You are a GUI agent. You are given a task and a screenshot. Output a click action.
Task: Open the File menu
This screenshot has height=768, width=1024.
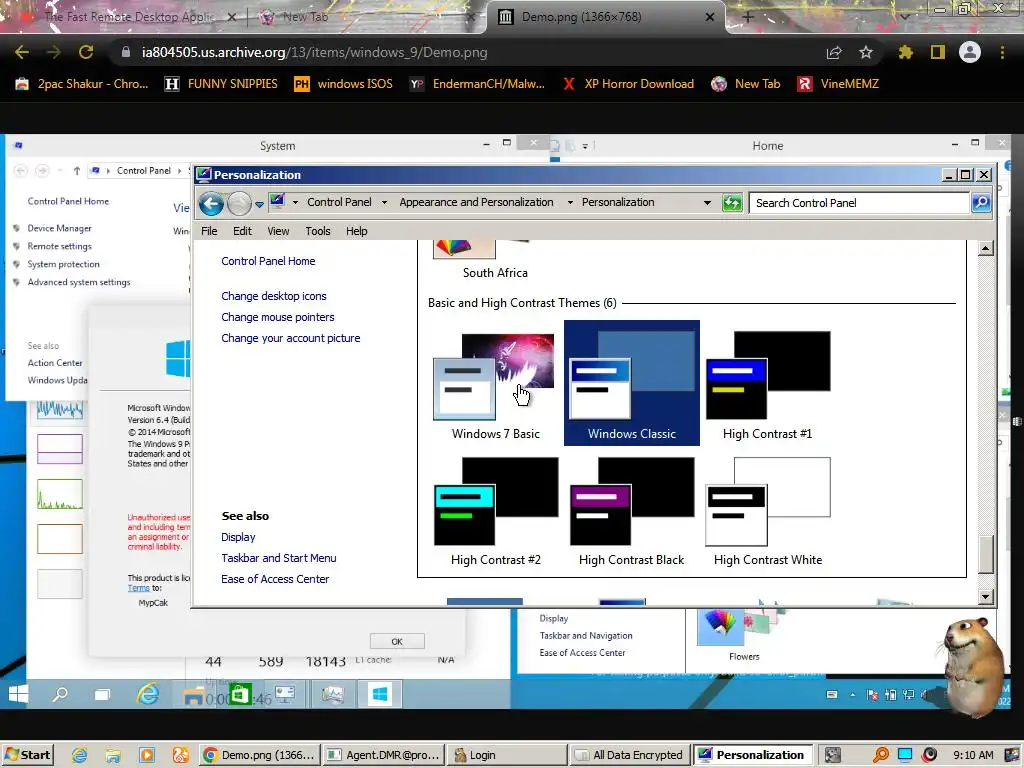click(209, 231)
